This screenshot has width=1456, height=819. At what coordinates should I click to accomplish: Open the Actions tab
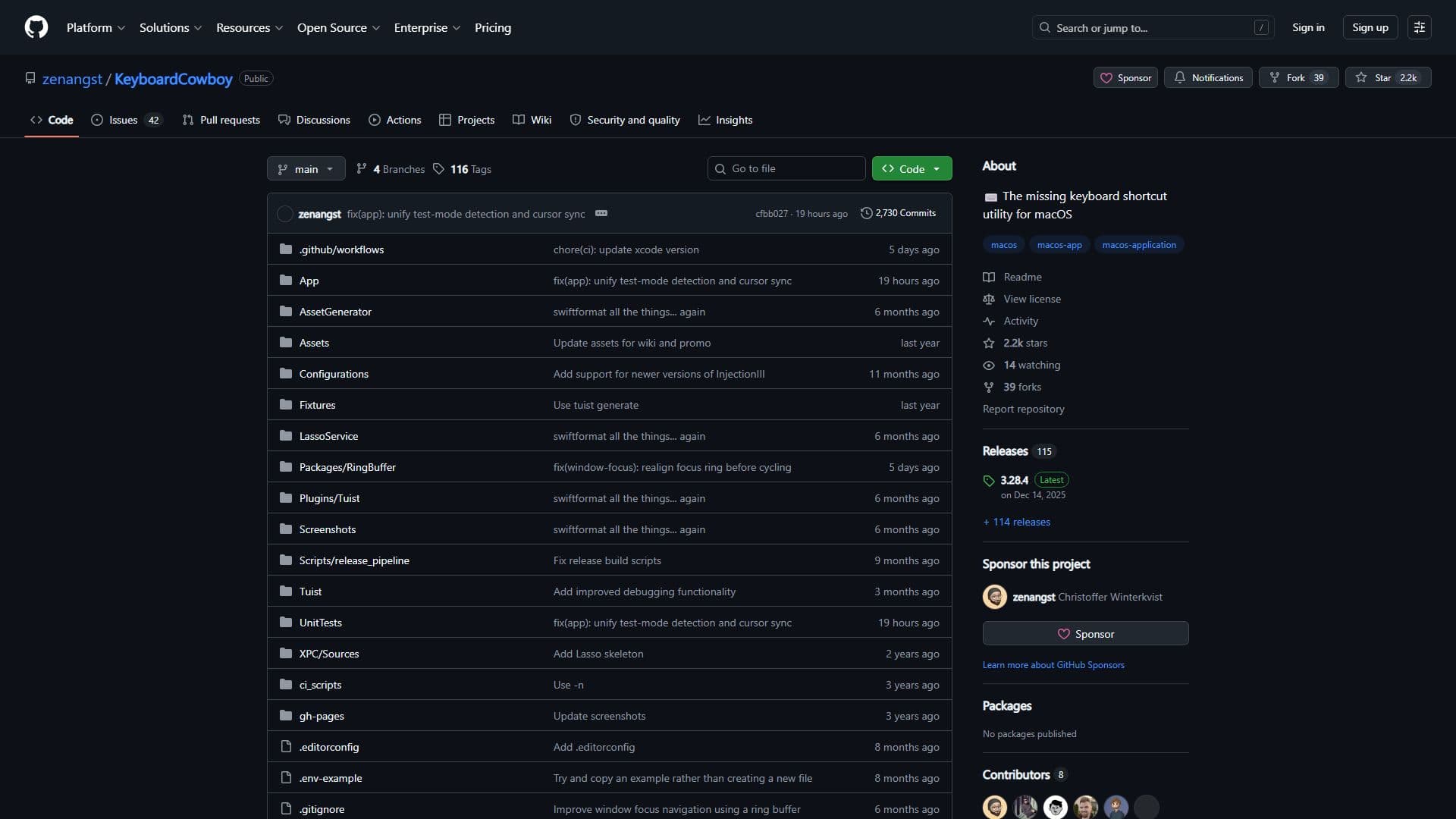395,120
